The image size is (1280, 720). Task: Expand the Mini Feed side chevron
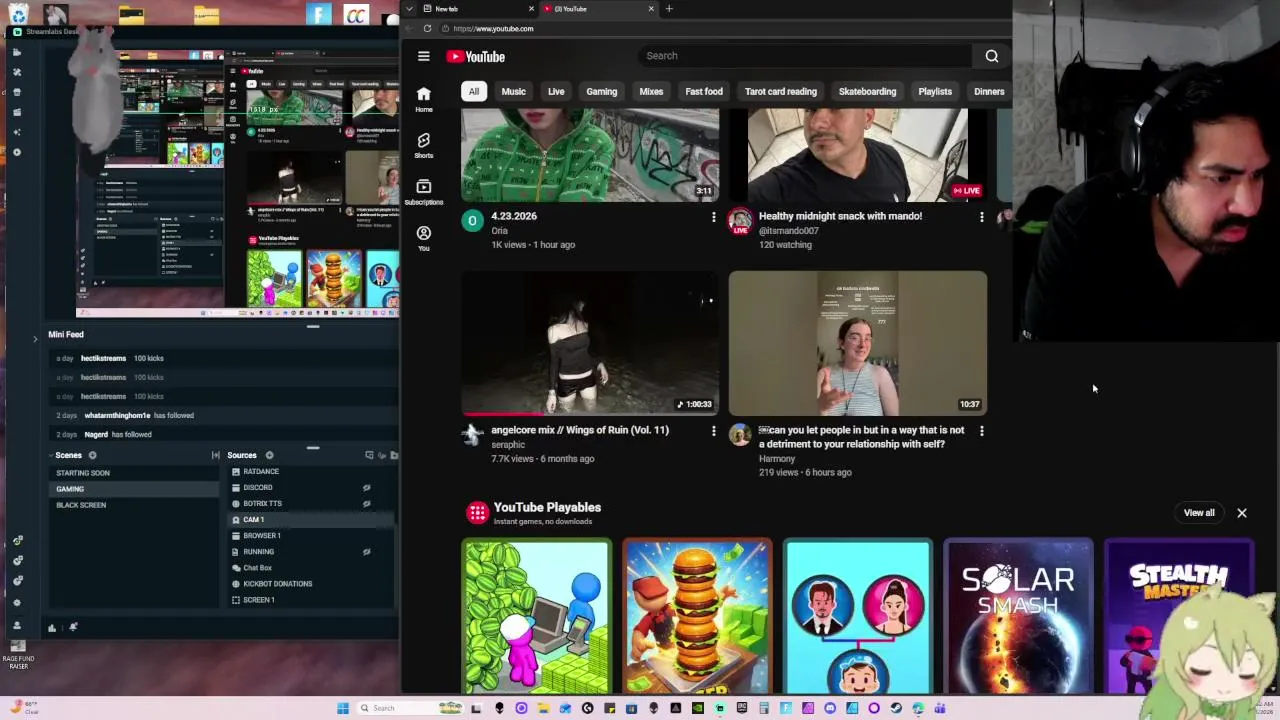pos(35,339)
